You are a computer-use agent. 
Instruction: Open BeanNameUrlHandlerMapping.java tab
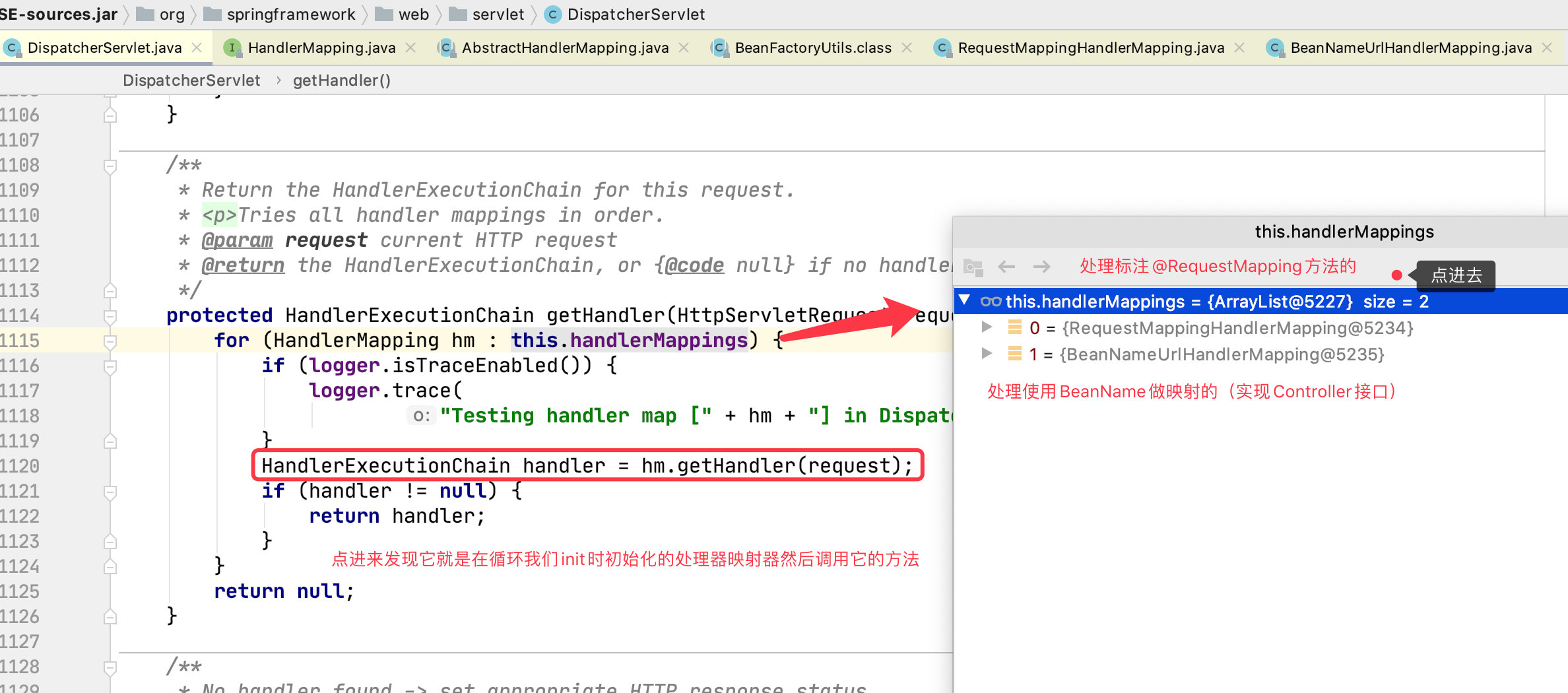click(x=1411, y=48)
